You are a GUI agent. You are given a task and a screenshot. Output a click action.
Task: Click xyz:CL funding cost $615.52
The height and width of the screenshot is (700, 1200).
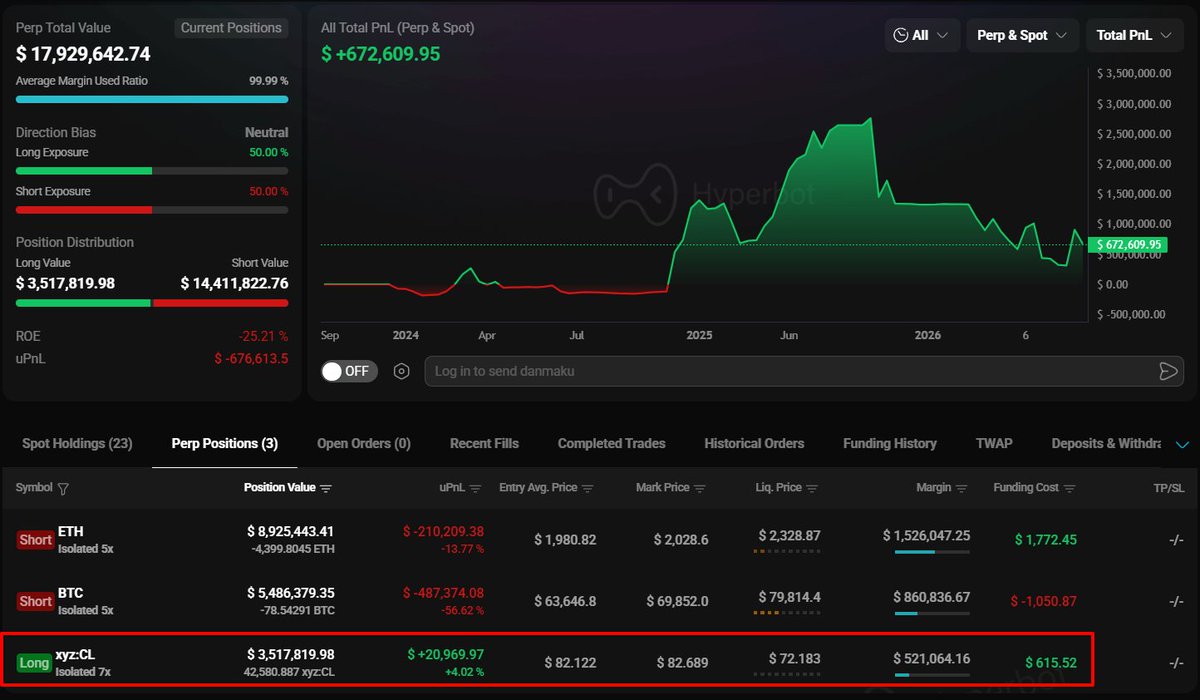pyautogui.click(x=1051, y=662)
